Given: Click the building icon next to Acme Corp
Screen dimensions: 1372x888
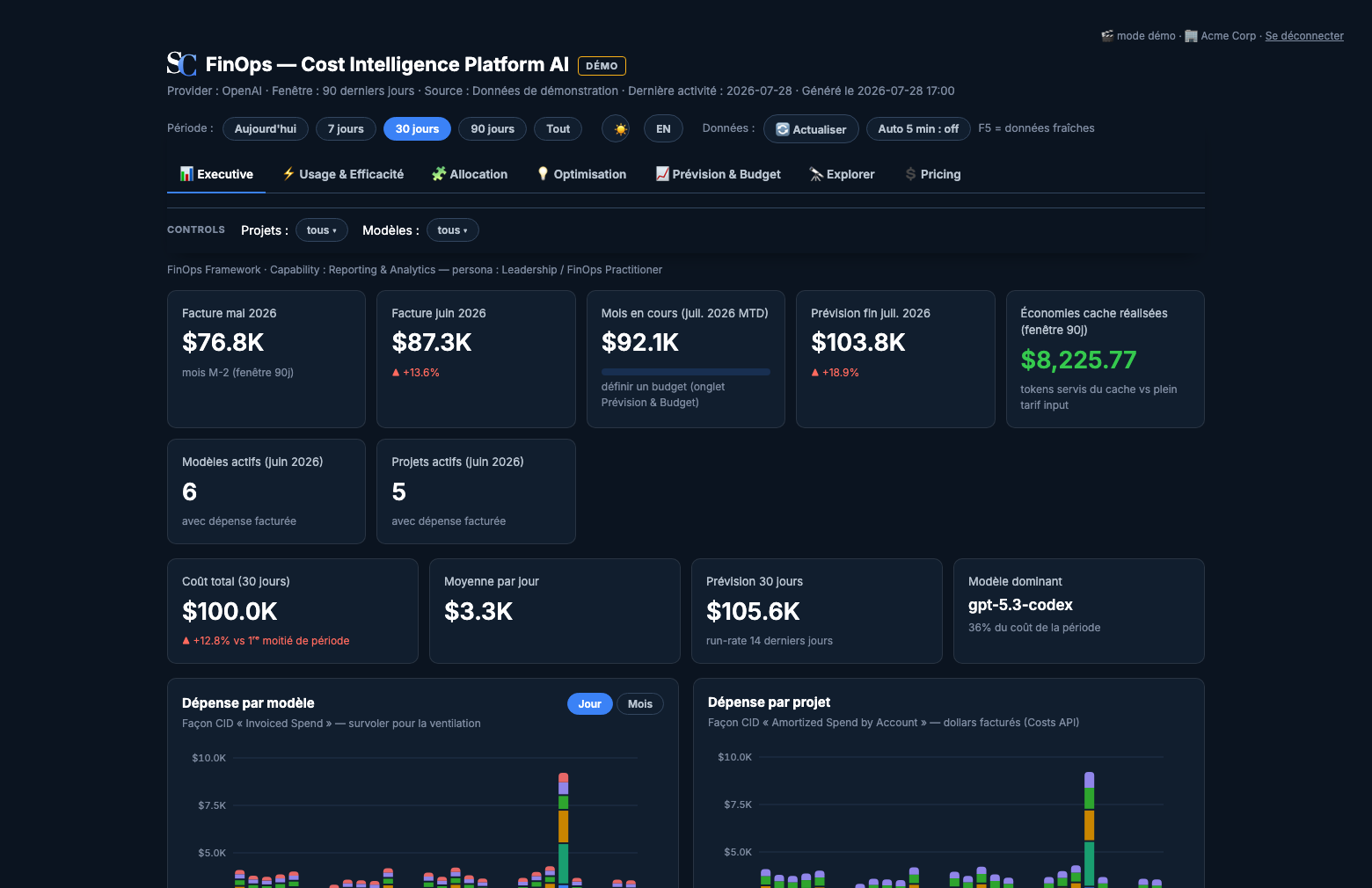Looking at the screenshot, I should point(1191,36).
